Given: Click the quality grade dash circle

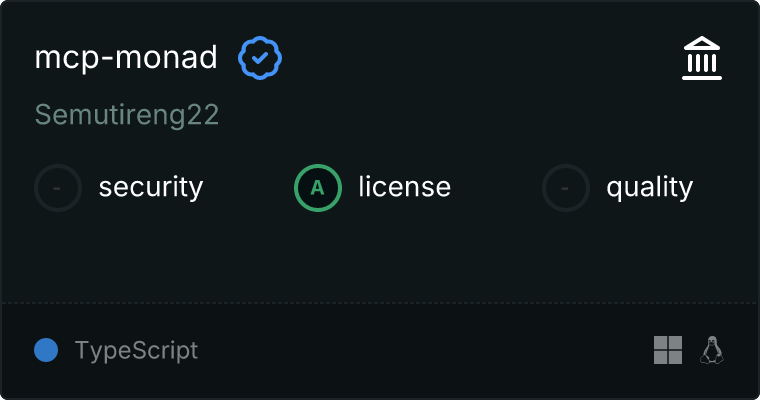Looking at the screenshot, I should [x=566, y=187].
